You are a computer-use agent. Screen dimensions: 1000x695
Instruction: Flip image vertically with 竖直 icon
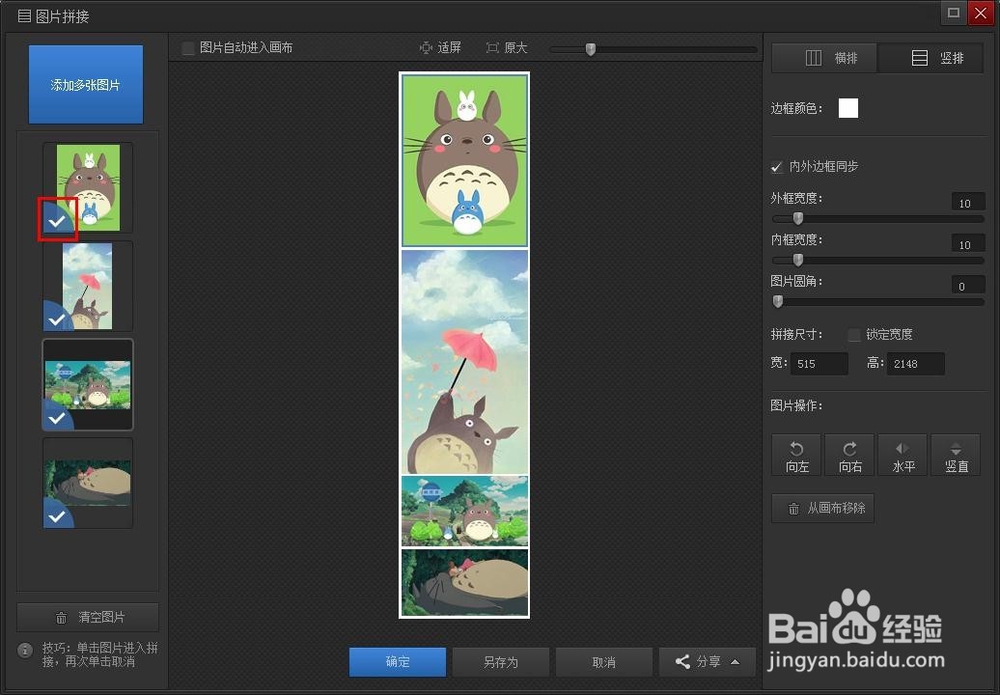955,455
